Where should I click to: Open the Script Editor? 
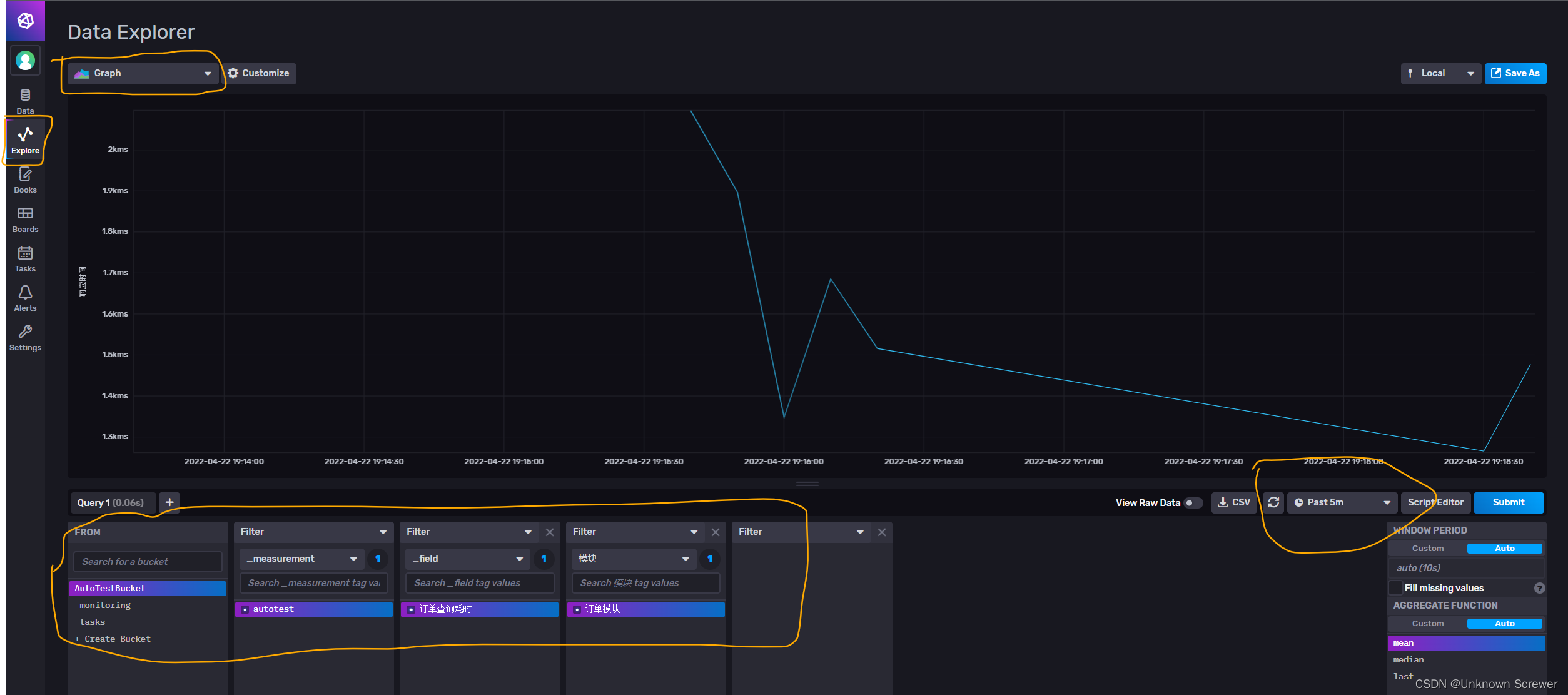(x=1435, y=502)
